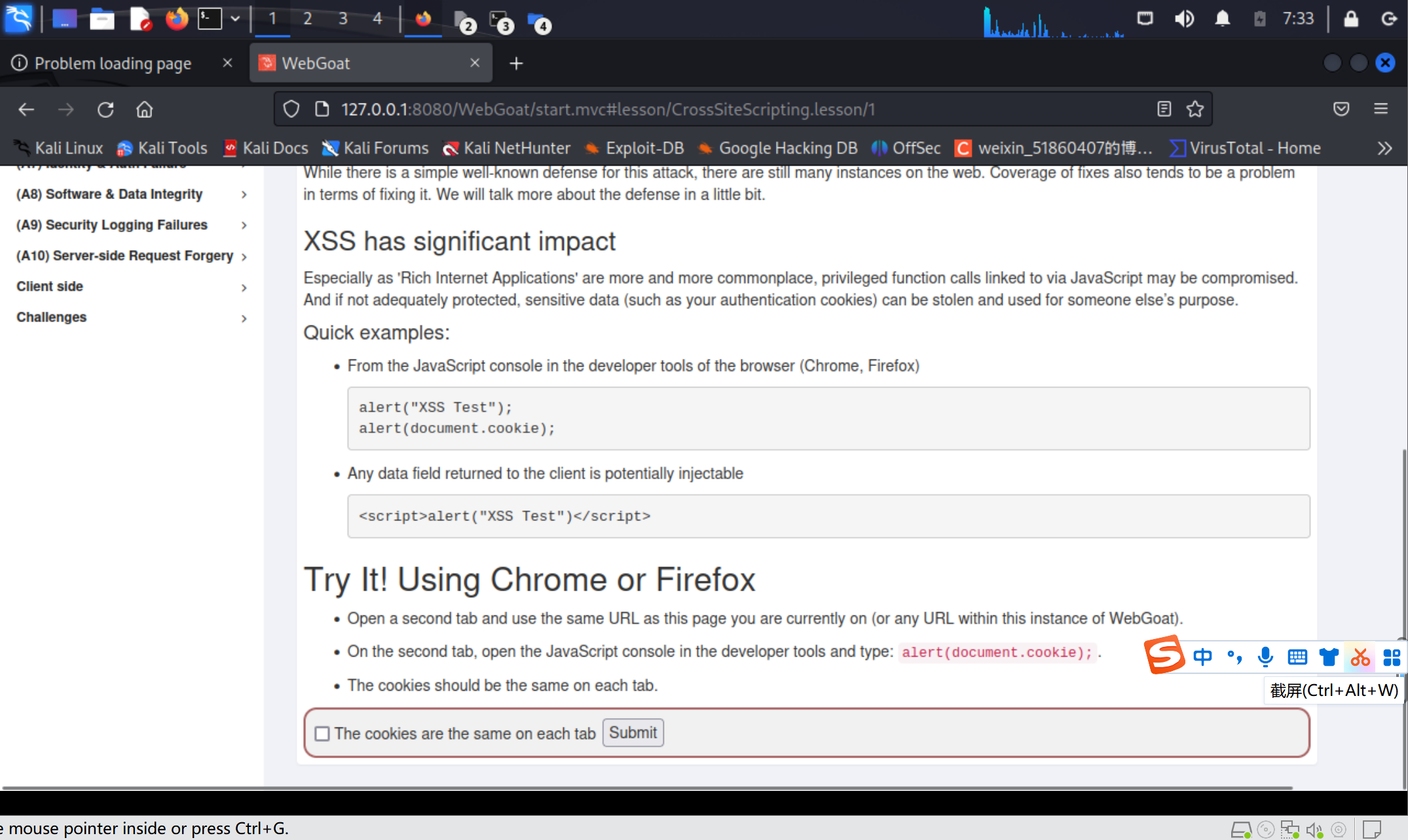Expand (A10) Server-side Request Forgery
Screen dimensions: 1408x840
[x=131, y=256]
